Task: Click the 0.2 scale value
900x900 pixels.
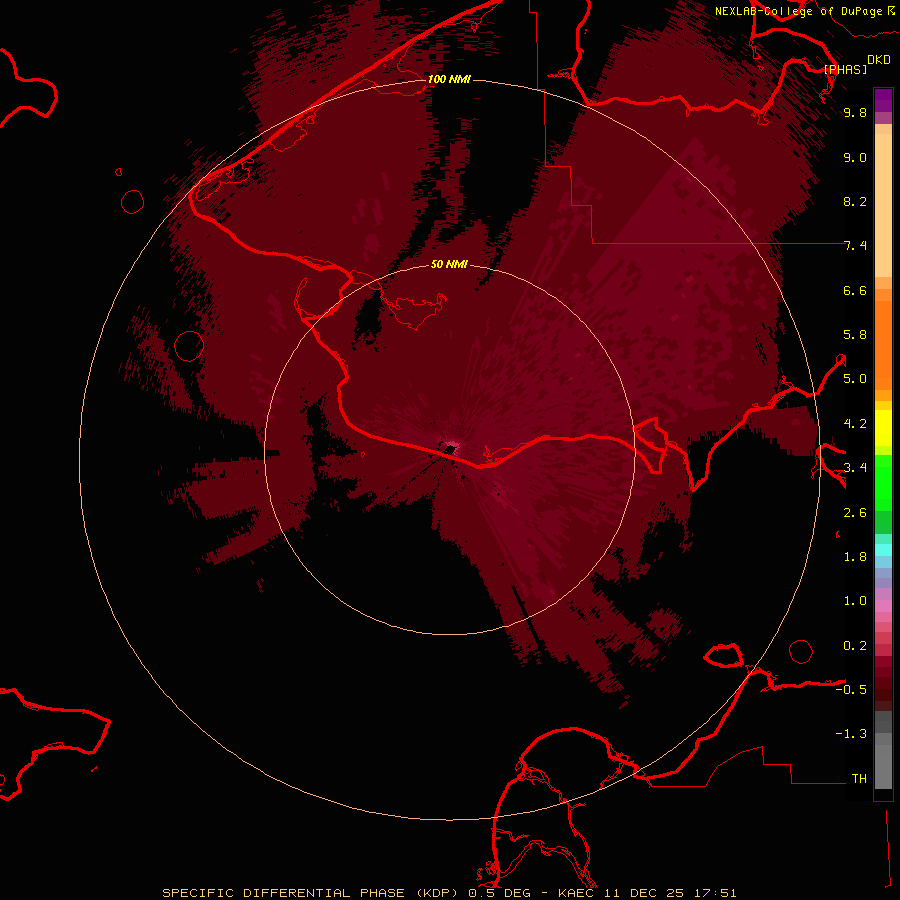Action: coord(855,646)
